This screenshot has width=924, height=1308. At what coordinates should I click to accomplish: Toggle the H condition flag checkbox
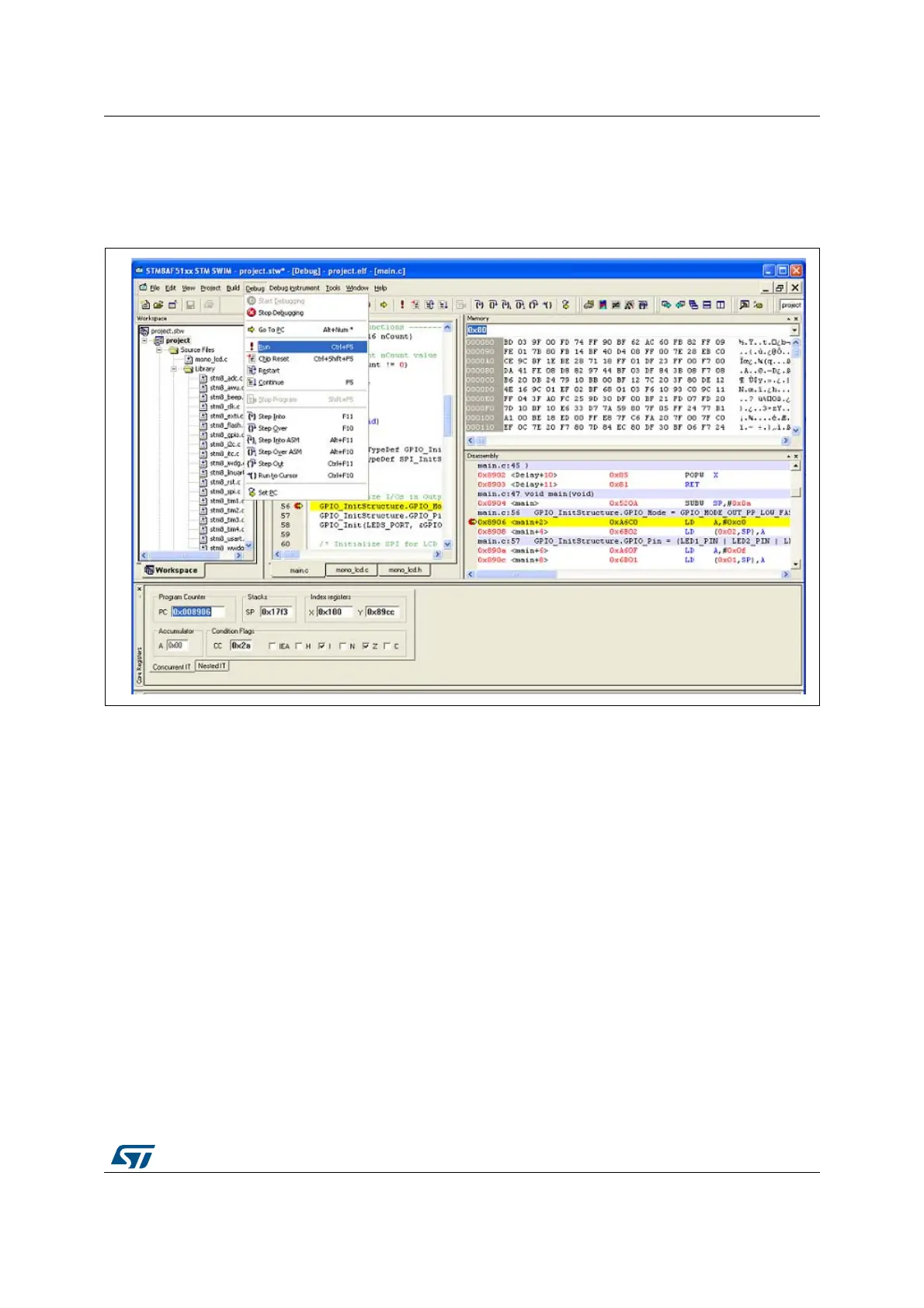point(299,646)
